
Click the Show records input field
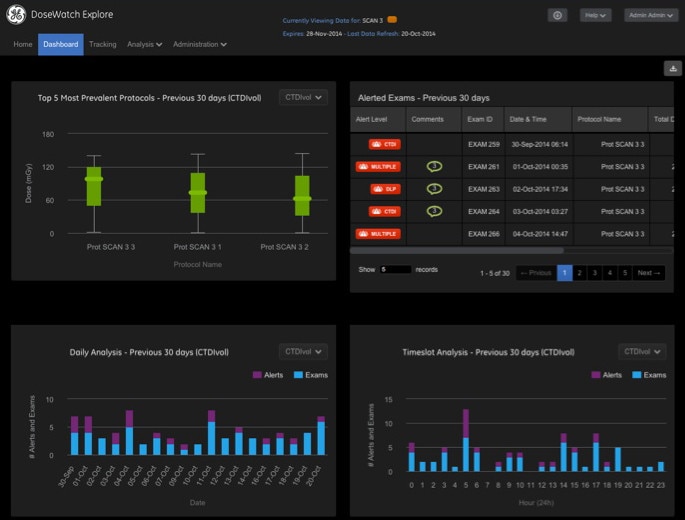395,269
